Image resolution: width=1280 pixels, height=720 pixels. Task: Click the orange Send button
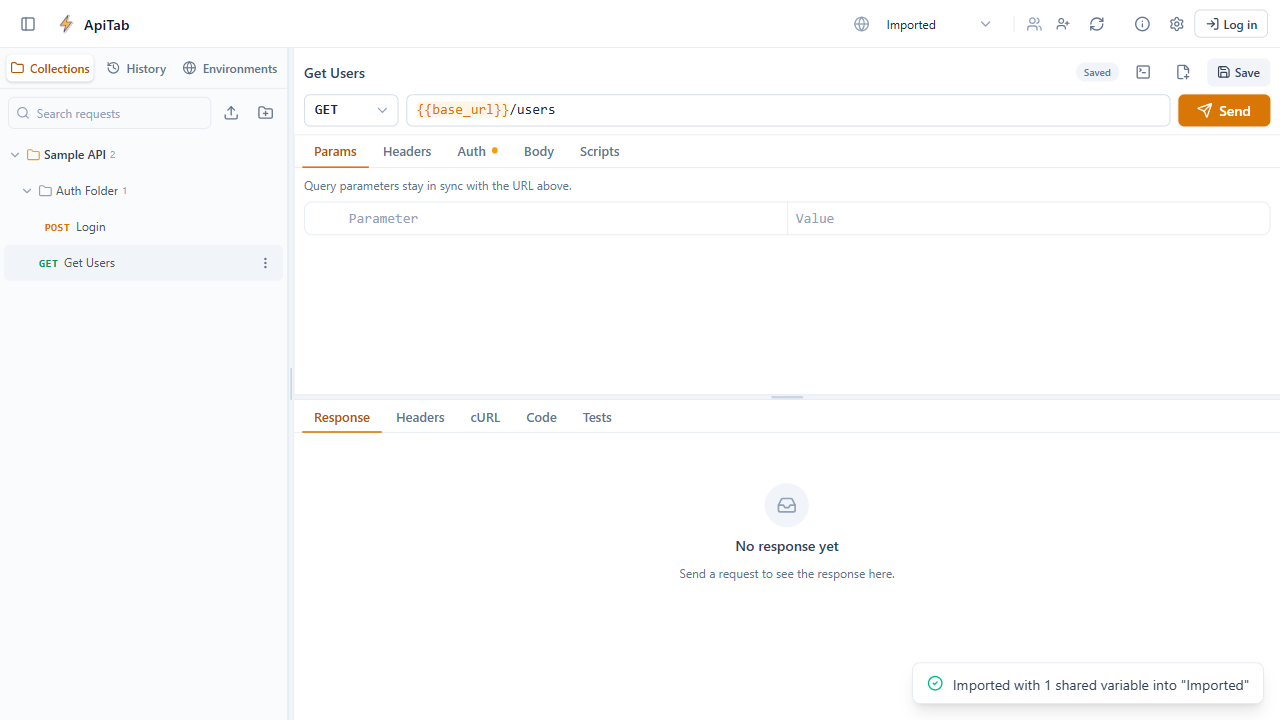(x=1224, y=110)
